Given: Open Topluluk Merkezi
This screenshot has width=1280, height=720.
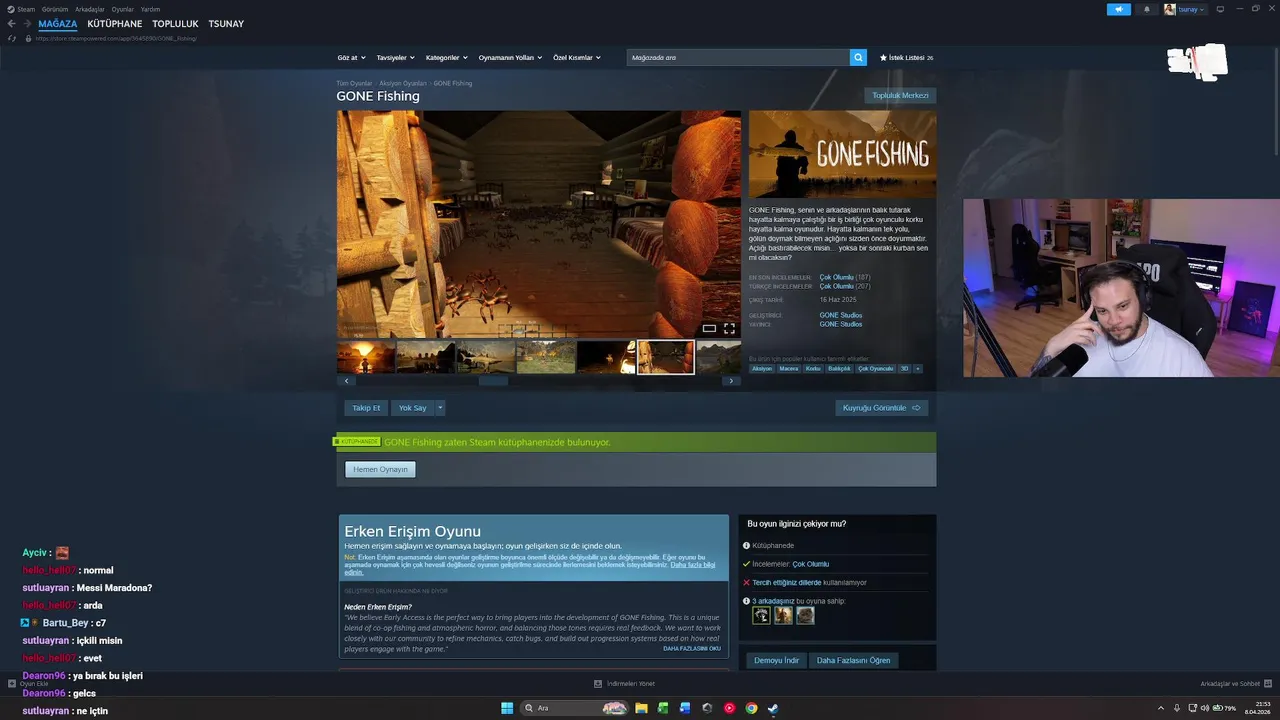Looking at the screenshot, I should coord(900,96).
